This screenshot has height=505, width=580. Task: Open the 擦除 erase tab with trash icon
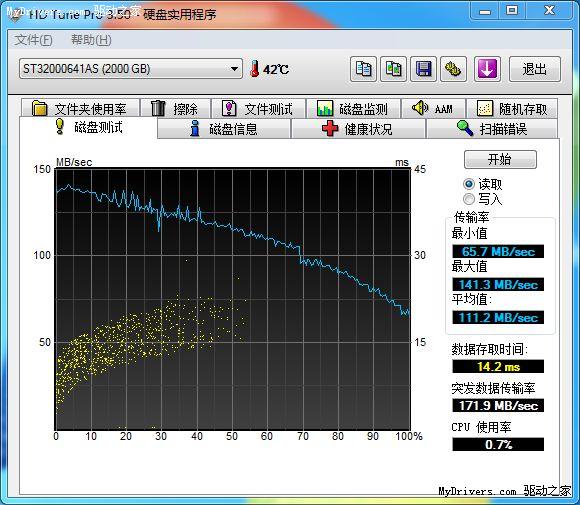(x=175, y=108)
